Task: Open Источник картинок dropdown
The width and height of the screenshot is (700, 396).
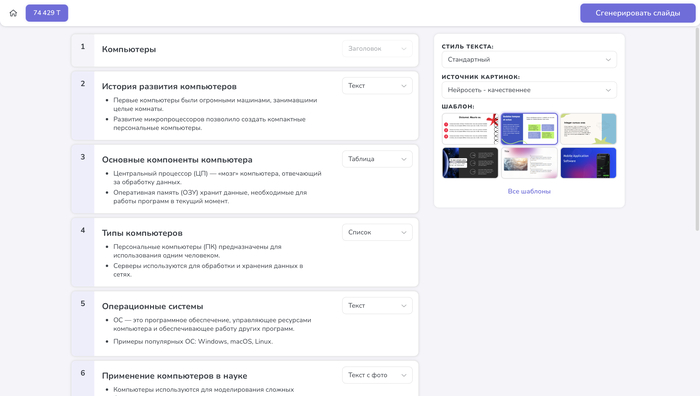Action: (x=529, y=90)
